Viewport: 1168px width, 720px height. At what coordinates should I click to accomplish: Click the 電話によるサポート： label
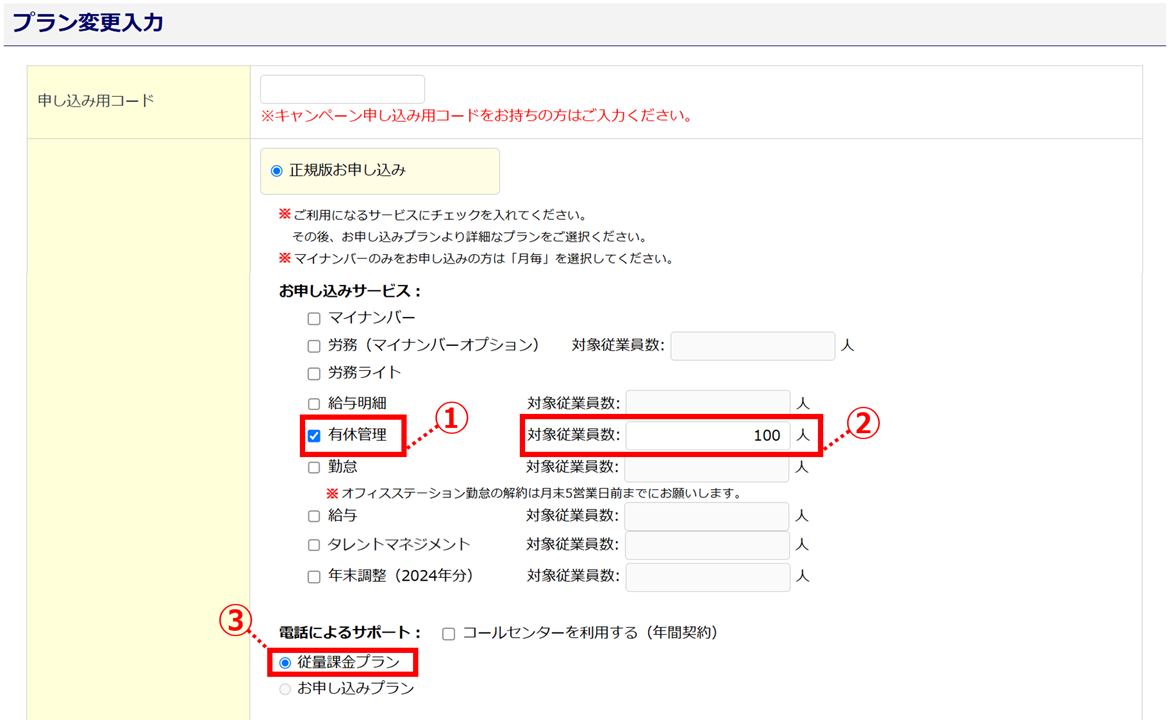350,633
